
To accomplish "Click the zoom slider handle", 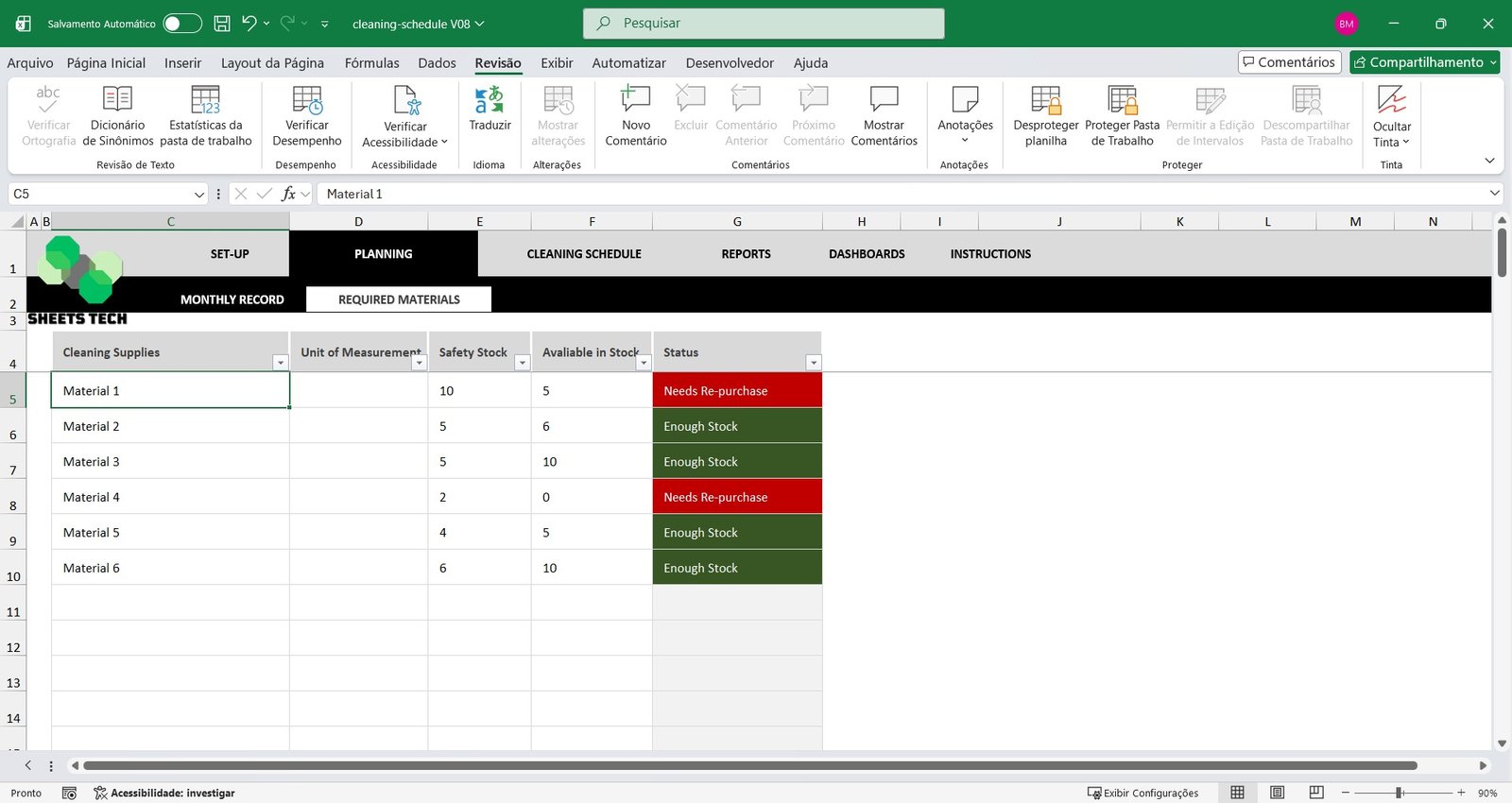I will (1399, 793).
